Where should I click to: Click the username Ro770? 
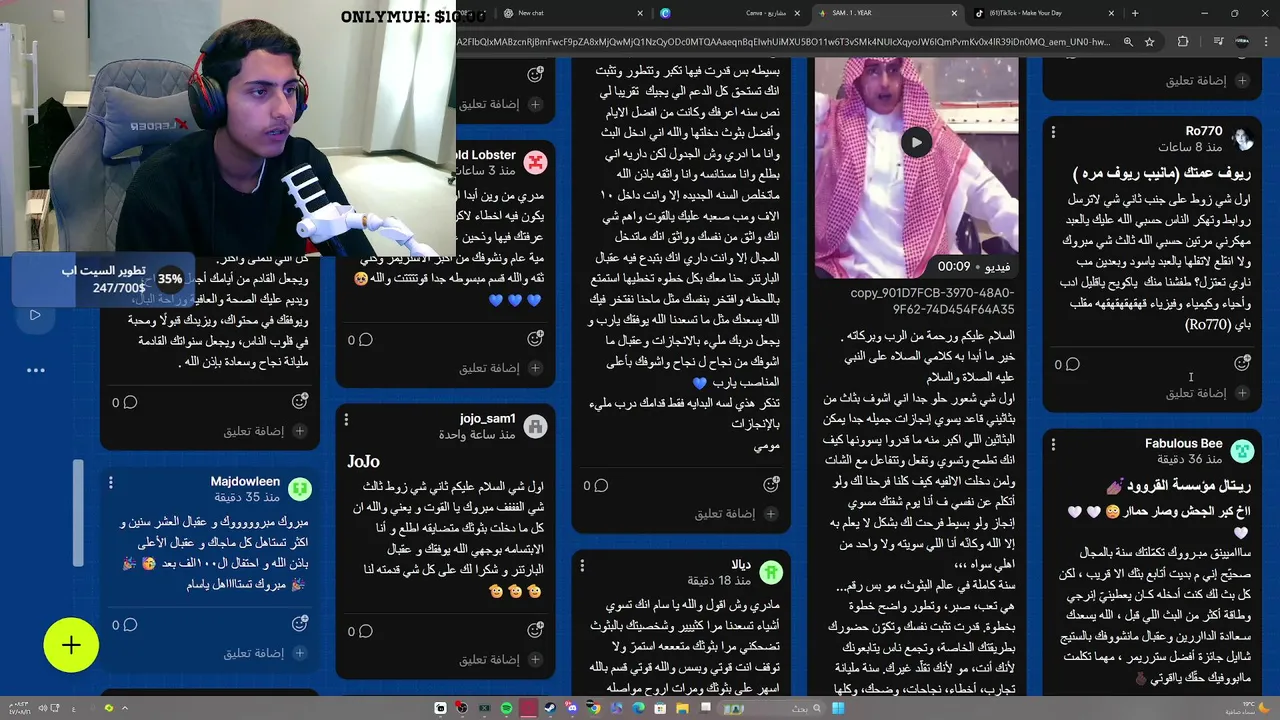[x=1204, y=131]
